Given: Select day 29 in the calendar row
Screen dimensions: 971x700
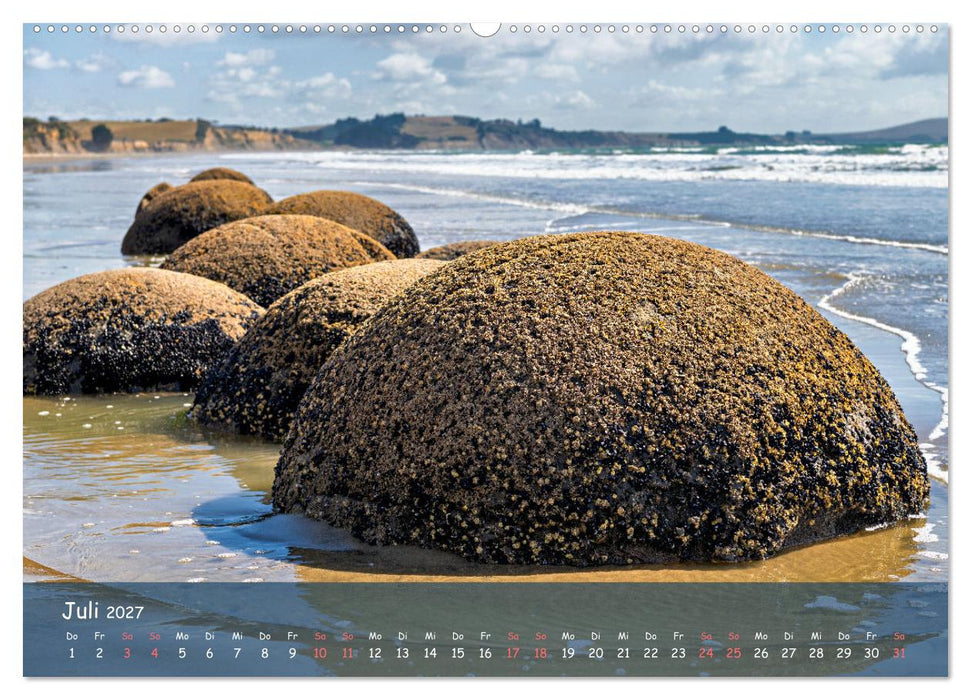Looking at the screenshot, I should pos(845,653).
